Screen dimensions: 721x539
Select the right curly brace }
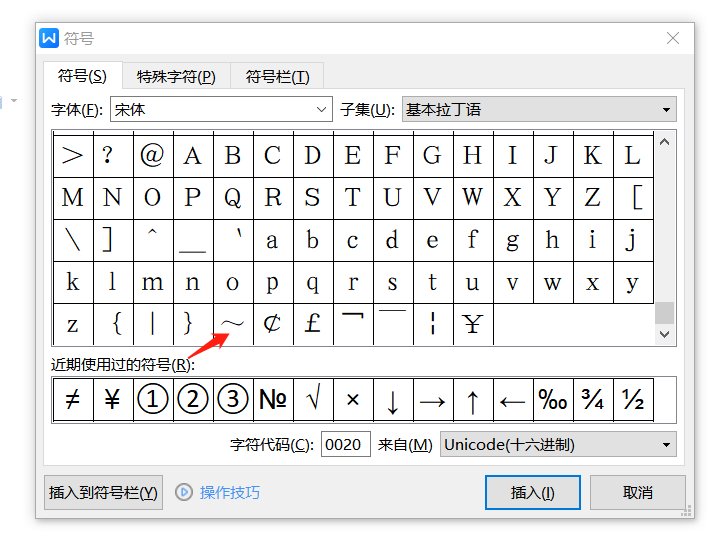[193, 324]
